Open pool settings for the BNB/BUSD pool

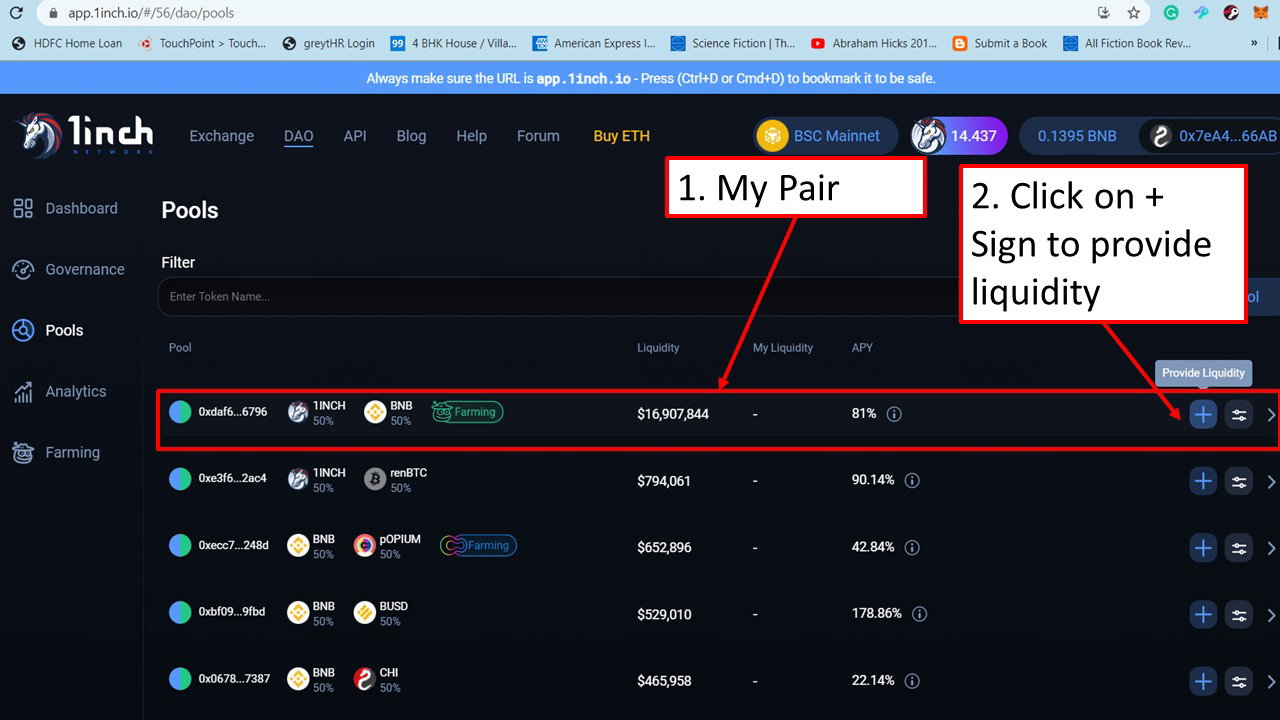click(x=1239, y=615)
